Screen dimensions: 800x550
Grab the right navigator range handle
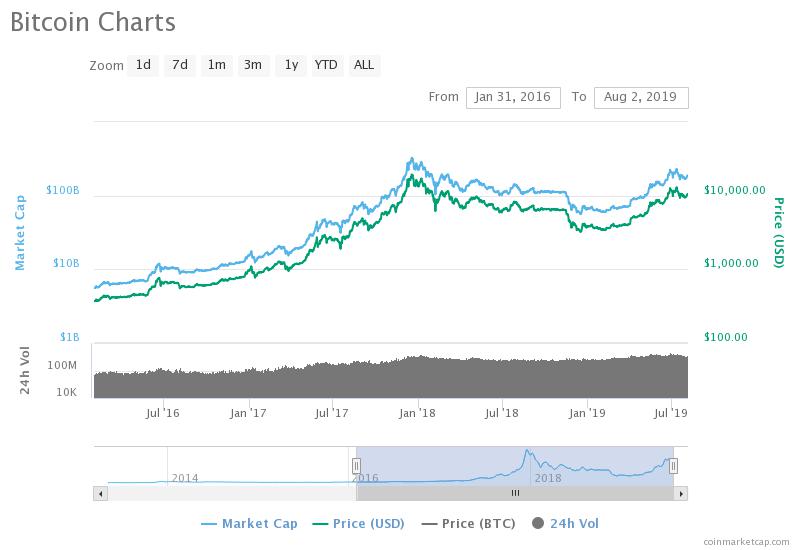tap(673, 466)
